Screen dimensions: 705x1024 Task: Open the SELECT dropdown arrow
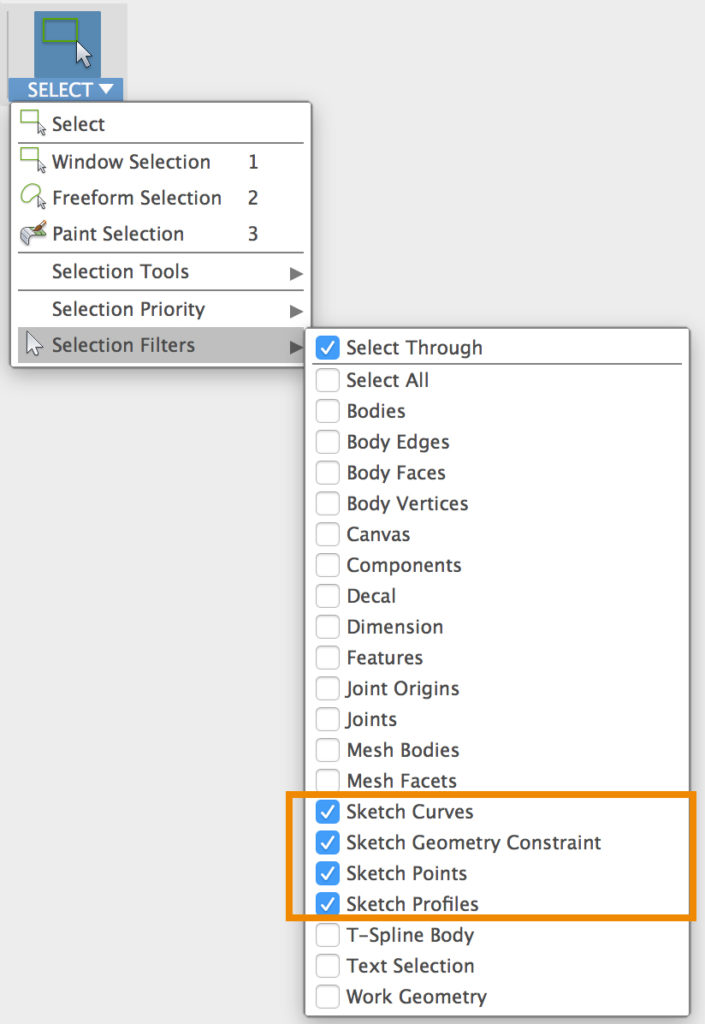(x=104, y=89)
